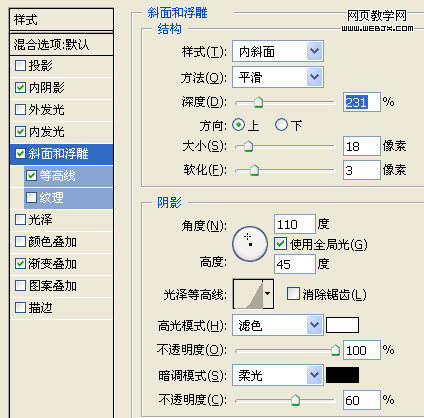The image size is (424, 418).
Task: Click the 深度 slider handle
Action: [258, 102]
